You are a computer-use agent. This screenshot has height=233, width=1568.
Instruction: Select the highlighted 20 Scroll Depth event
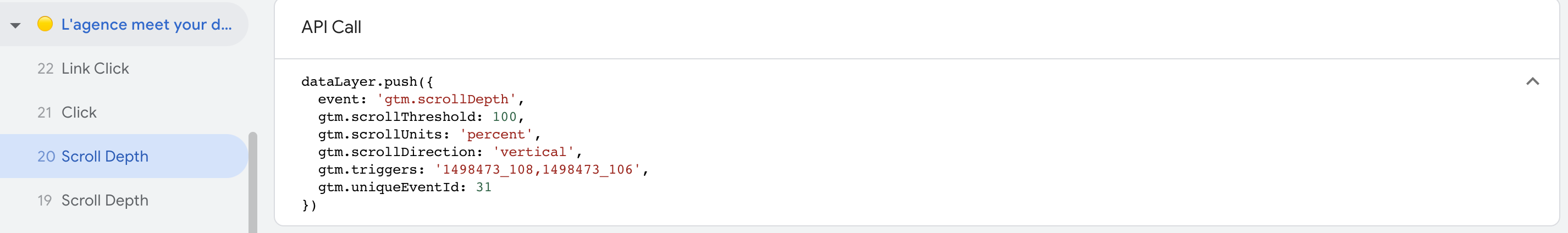[124, 156]
